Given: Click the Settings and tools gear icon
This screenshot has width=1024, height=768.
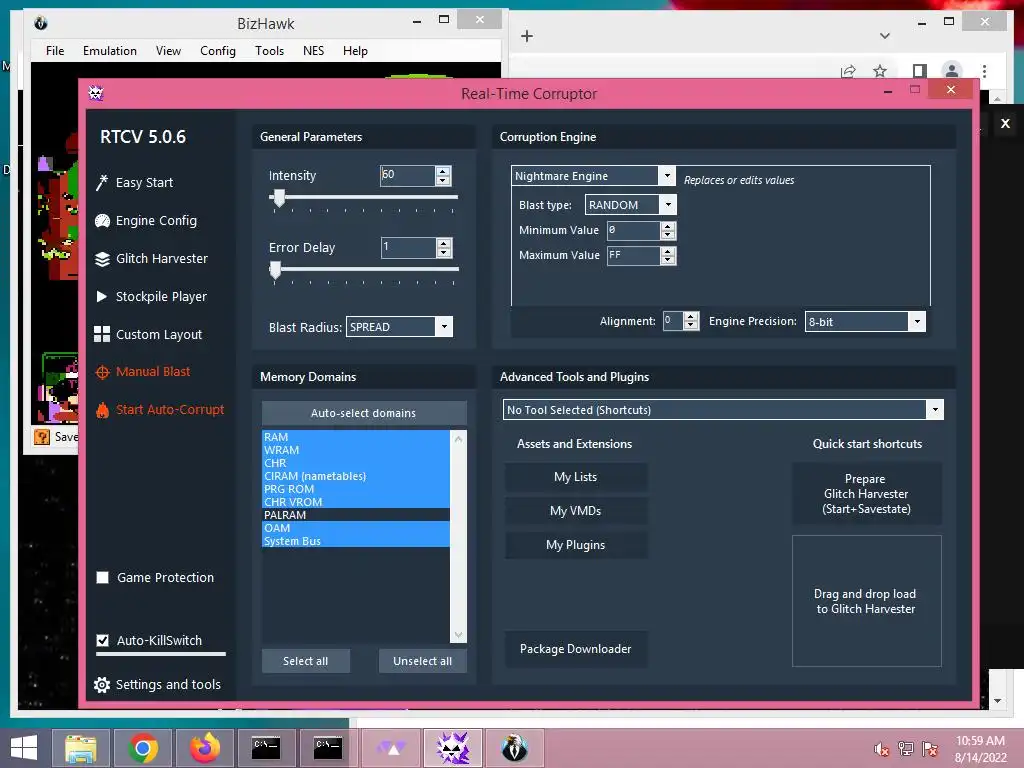Looking at the screenshot, I should click(102, 684).
